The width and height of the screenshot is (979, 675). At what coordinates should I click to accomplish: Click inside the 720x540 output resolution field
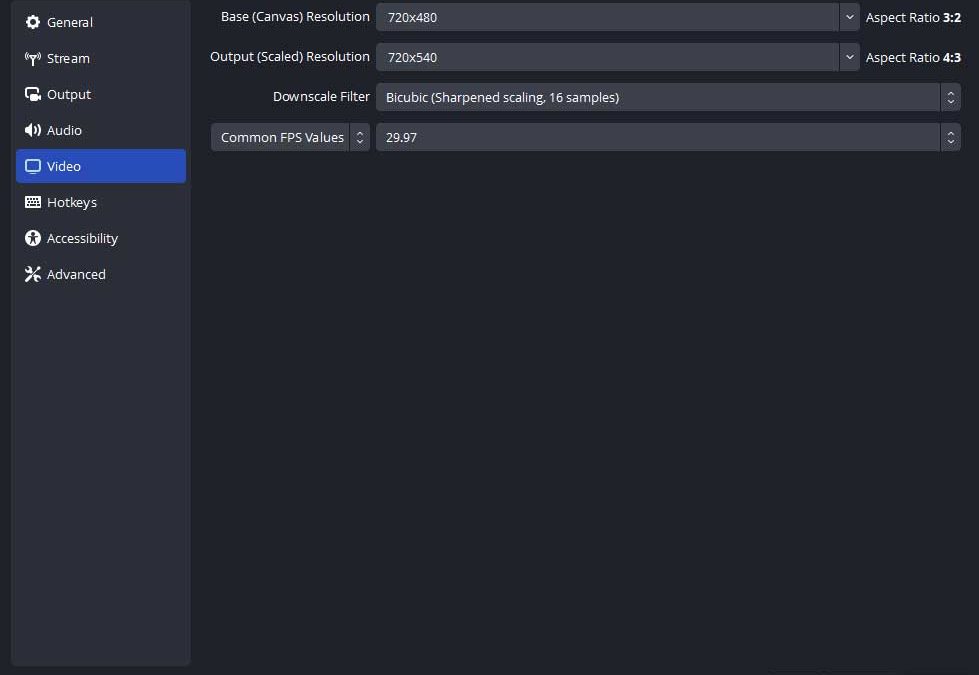click(606, 57)
